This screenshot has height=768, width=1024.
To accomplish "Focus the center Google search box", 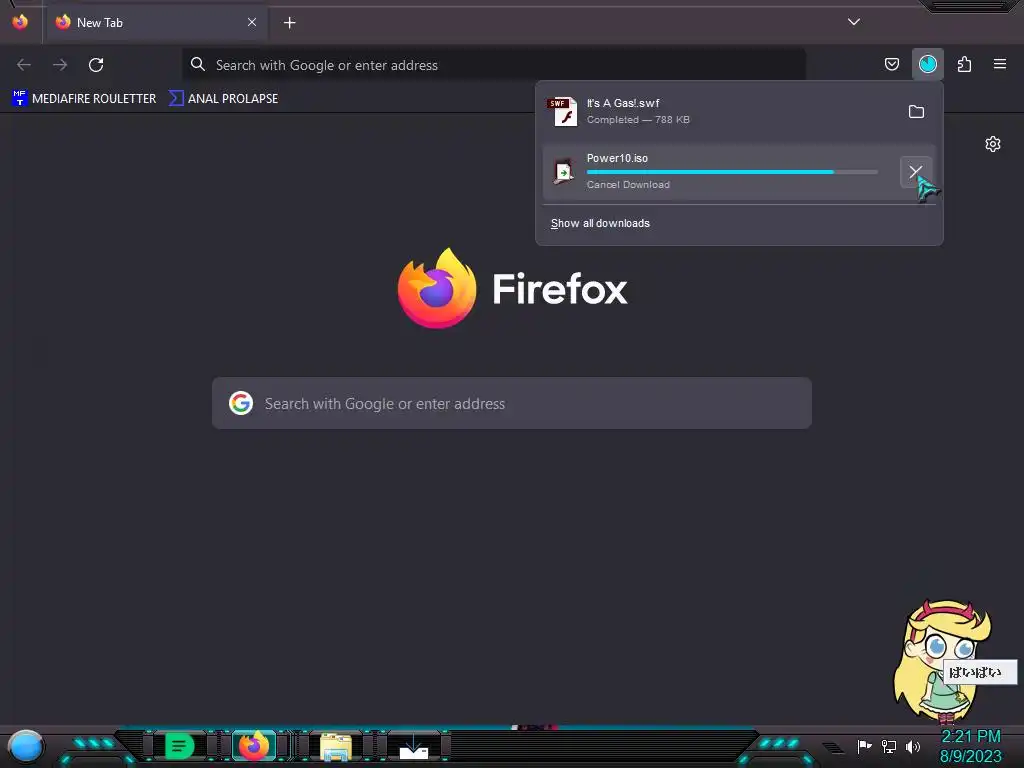I will pyautogui.click(x=512, y=403).
